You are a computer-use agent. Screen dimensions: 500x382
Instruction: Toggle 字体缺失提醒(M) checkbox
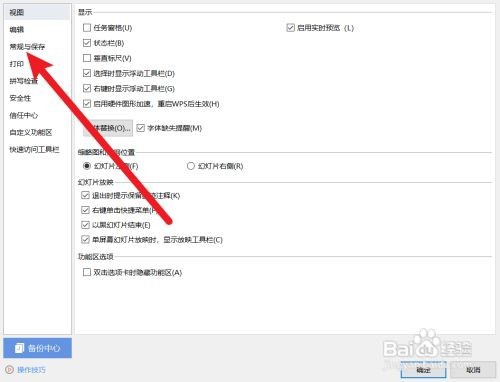pos(140,128)
